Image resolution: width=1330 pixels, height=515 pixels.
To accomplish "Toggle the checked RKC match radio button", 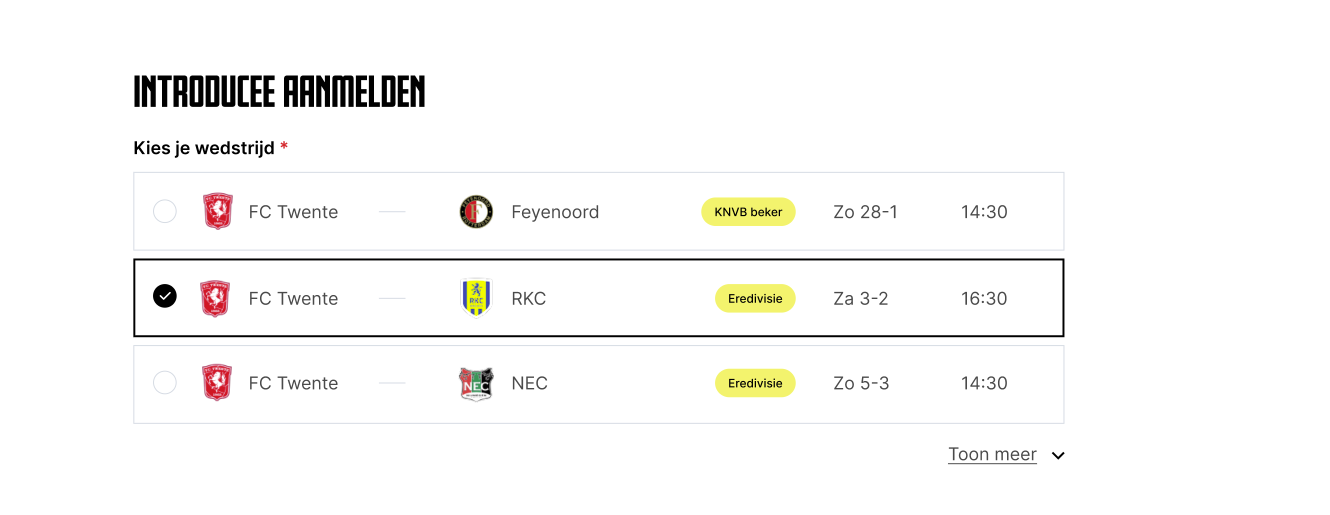I will click(x=165, y=297).
